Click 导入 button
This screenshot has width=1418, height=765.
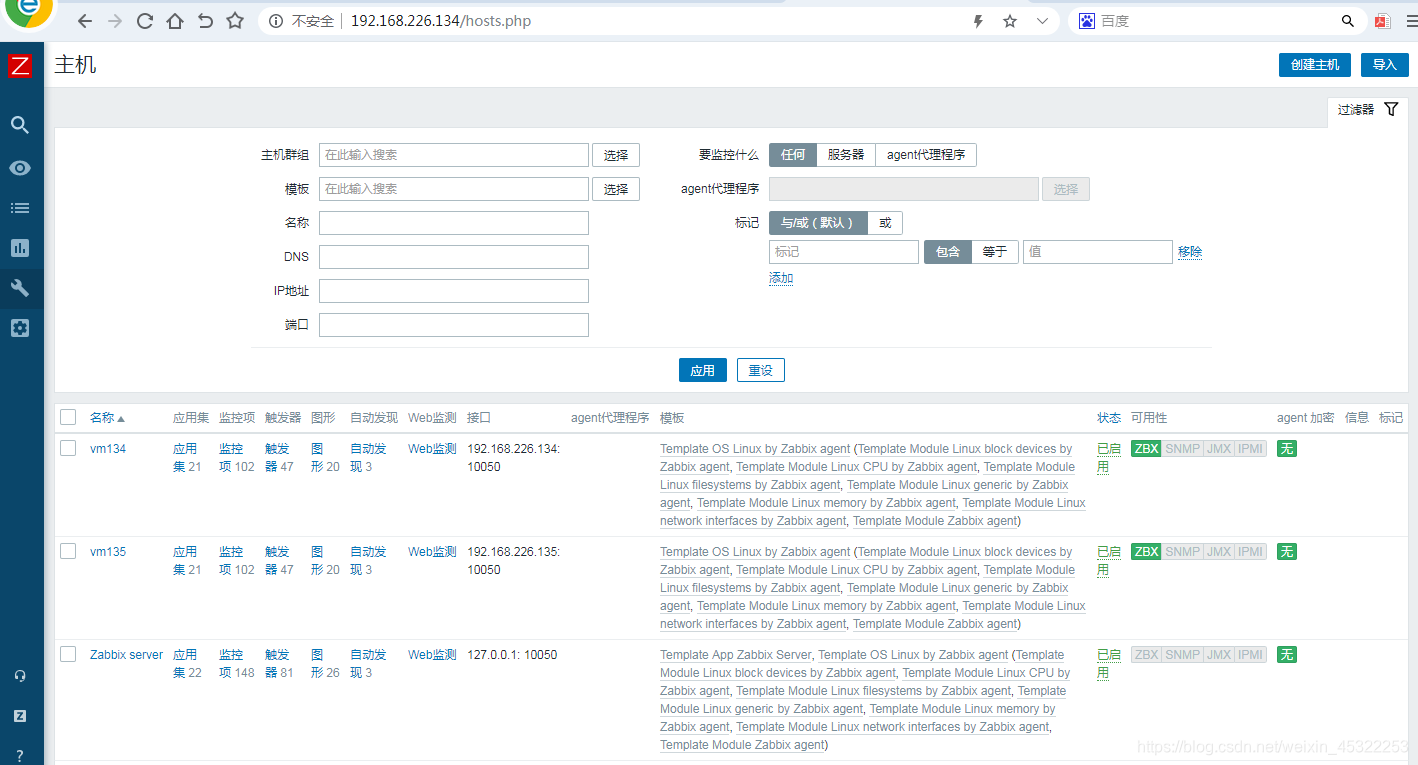(x=1385, y=65)
